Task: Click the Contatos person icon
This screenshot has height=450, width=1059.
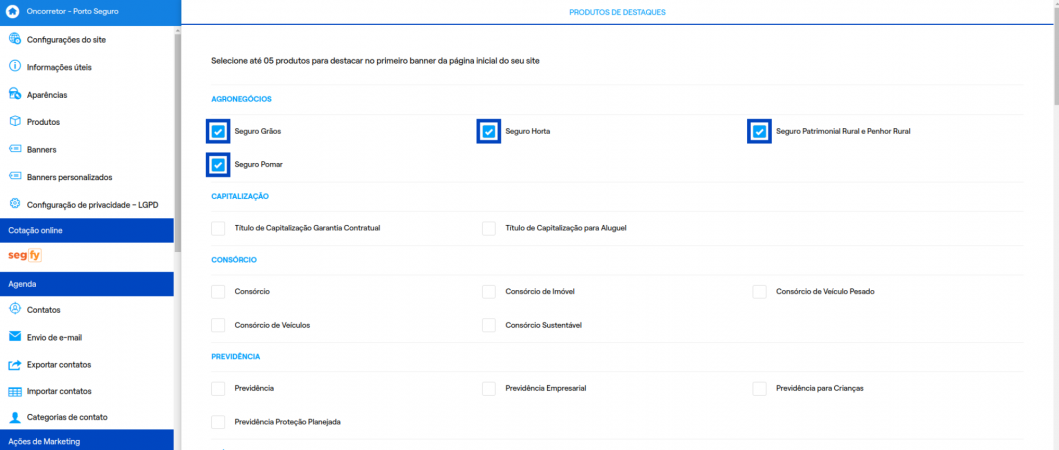Action: (15, 309)
